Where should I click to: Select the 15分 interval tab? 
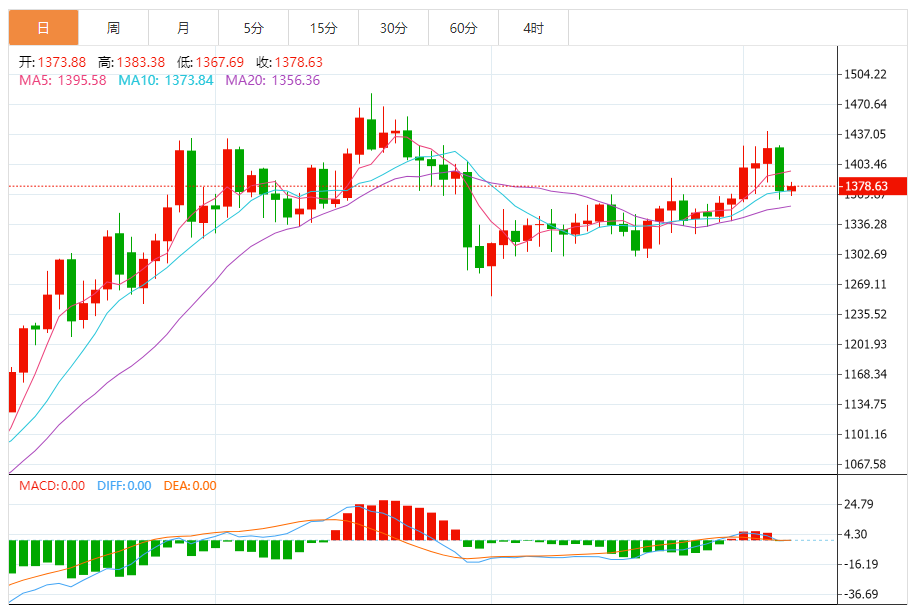point(323,28)
